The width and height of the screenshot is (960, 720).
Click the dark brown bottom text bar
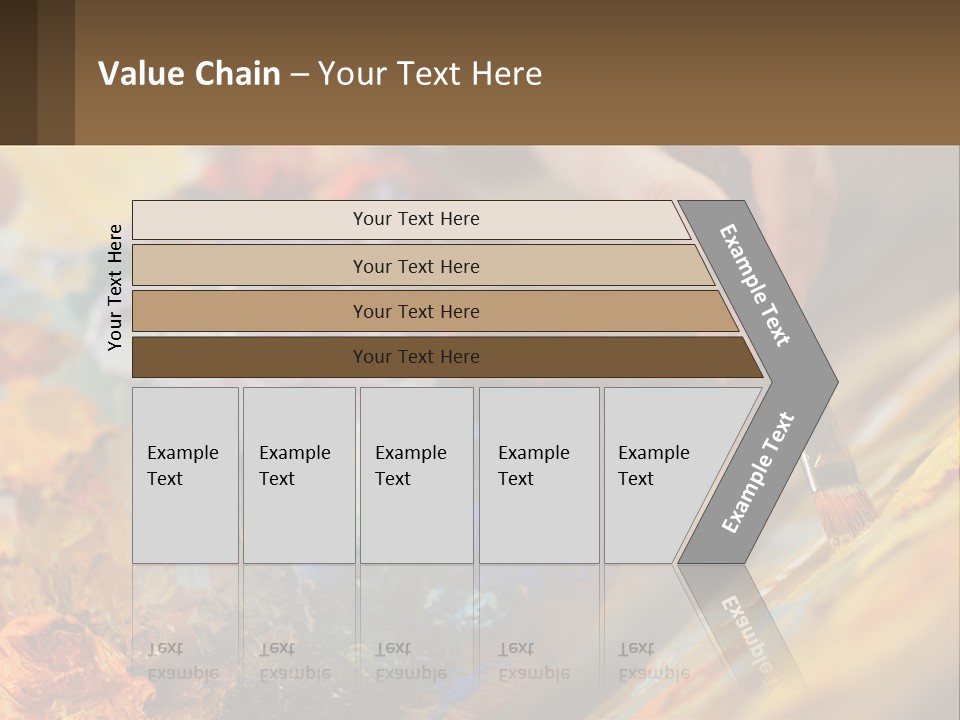tap(415, 357)
